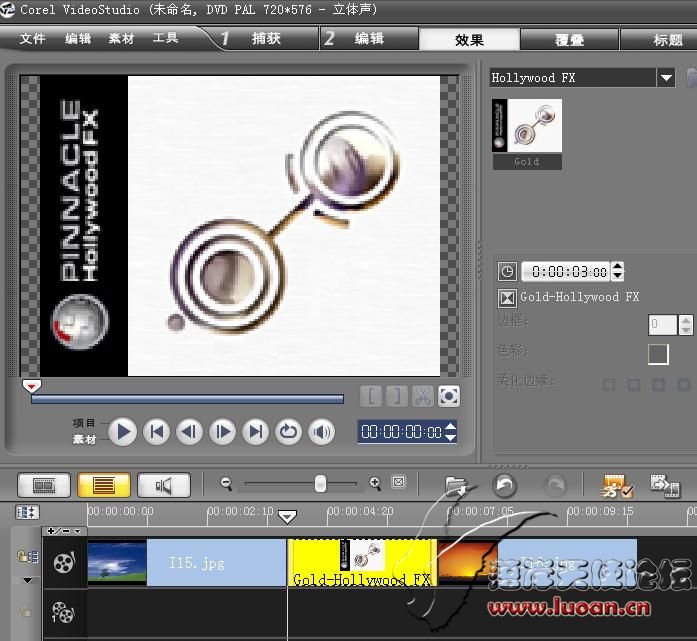697x641 pixels.
Task: Expand the Hollywood FX category dropdown
Action: pos(666,78)
